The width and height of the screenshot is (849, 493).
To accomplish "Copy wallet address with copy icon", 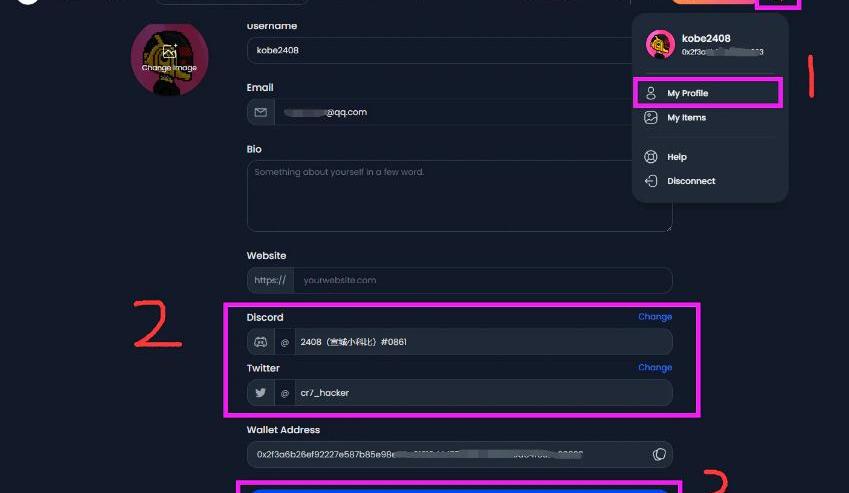I will (659, 455).
